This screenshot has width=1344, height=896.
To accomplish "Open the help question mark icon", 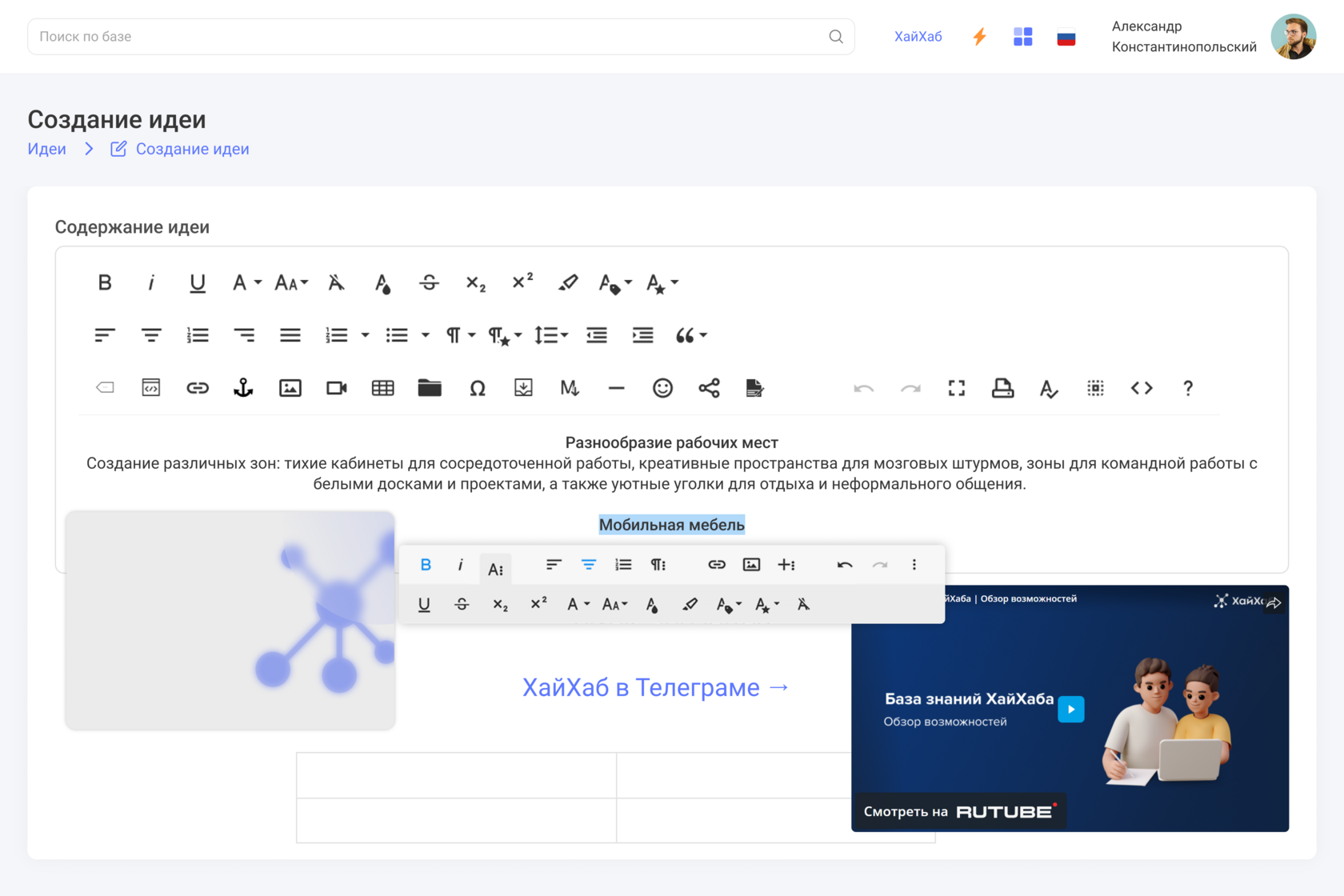I will click(x=1188, y=388).
